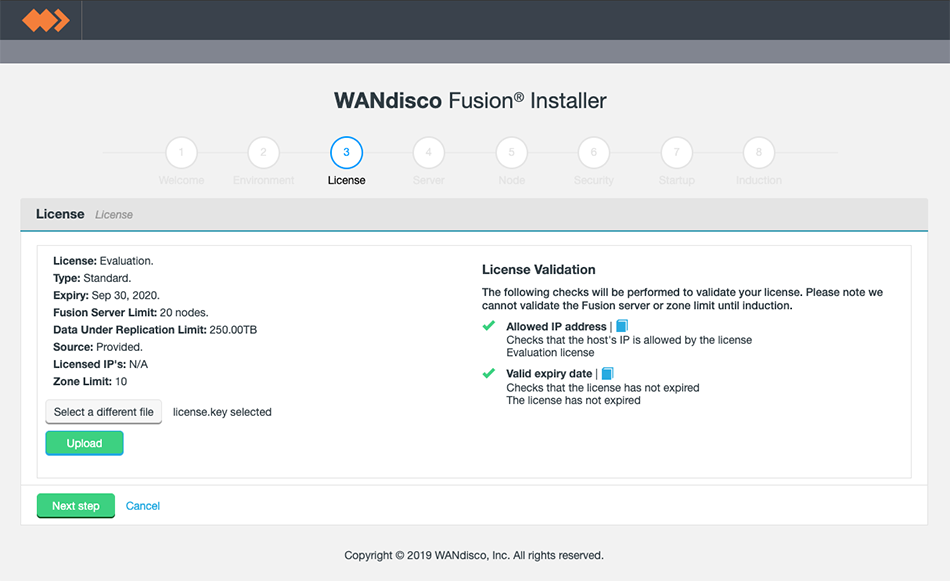Viewport: 950px width, 581px height.
Task: Click 'The license has not expired' result text
Action: [573, 400]
